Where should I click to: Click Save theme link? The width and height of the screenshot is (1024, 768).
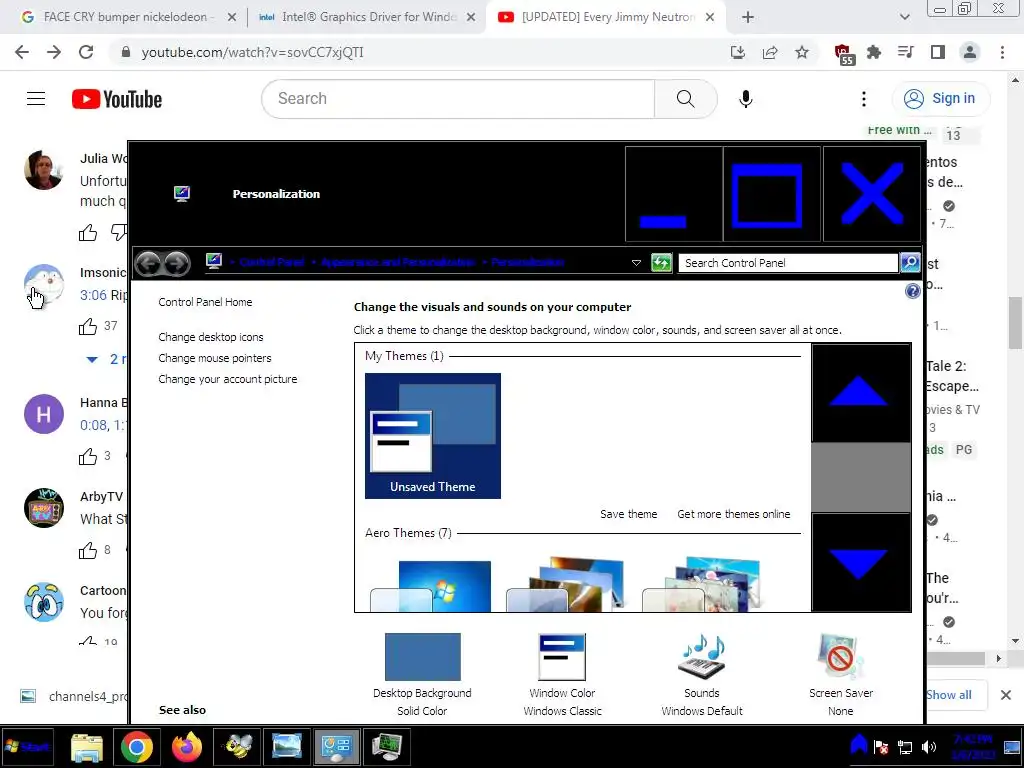(628, 514)
